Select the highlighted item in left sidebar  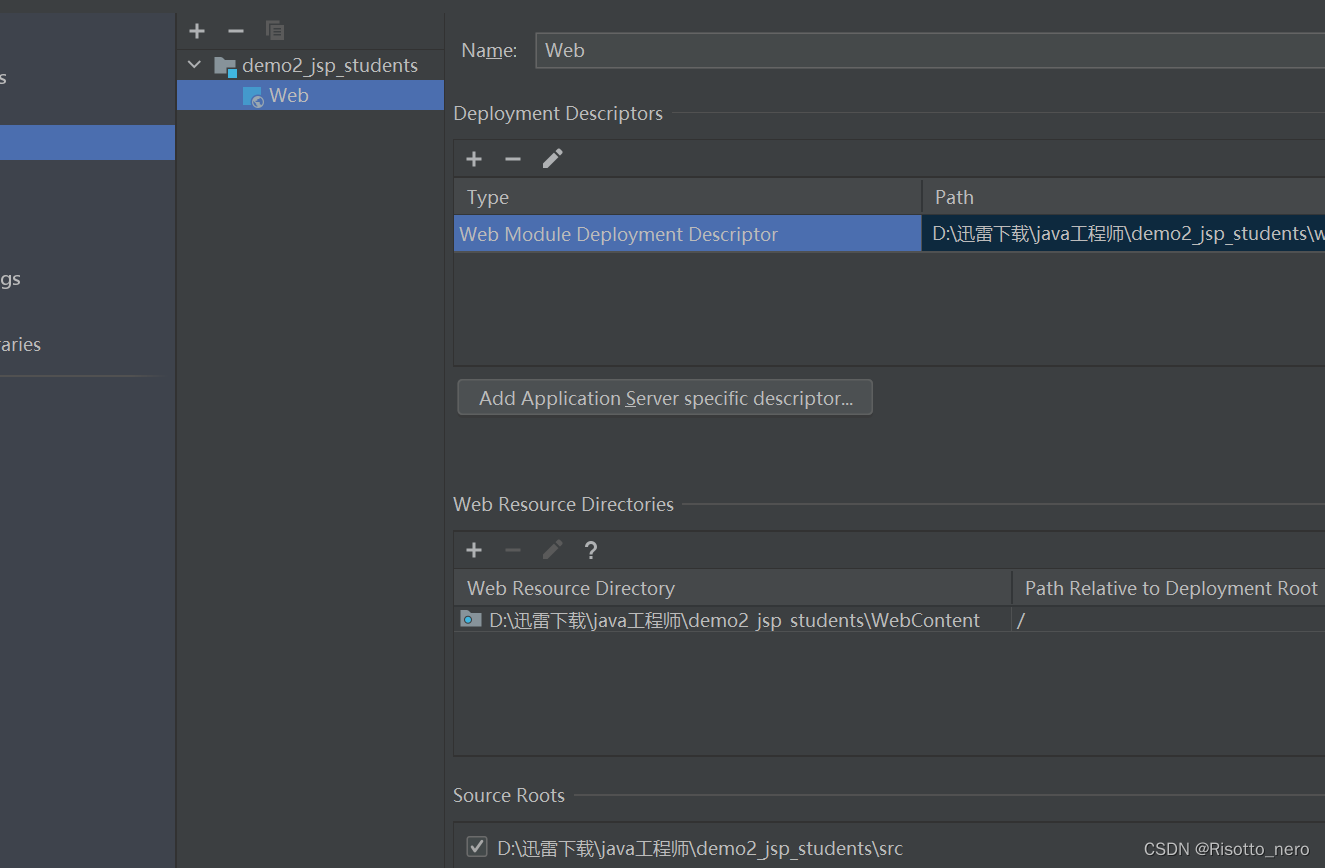tap(87, 142)
